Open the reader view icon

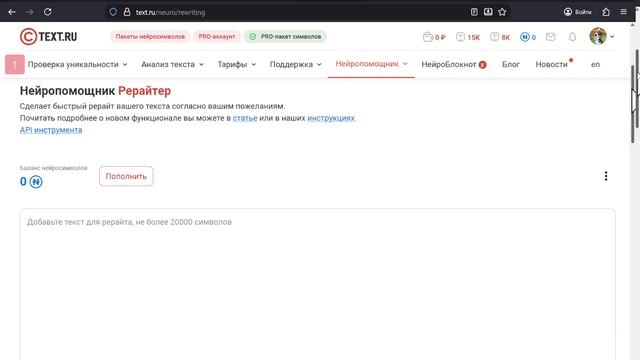(x=474, y=12)
